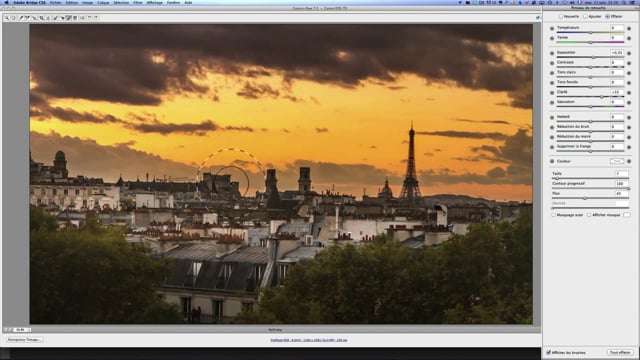This screenshot has height=360, width=640.
Task: Select the Hand tool in the toolbar
Action: (13, 18)
